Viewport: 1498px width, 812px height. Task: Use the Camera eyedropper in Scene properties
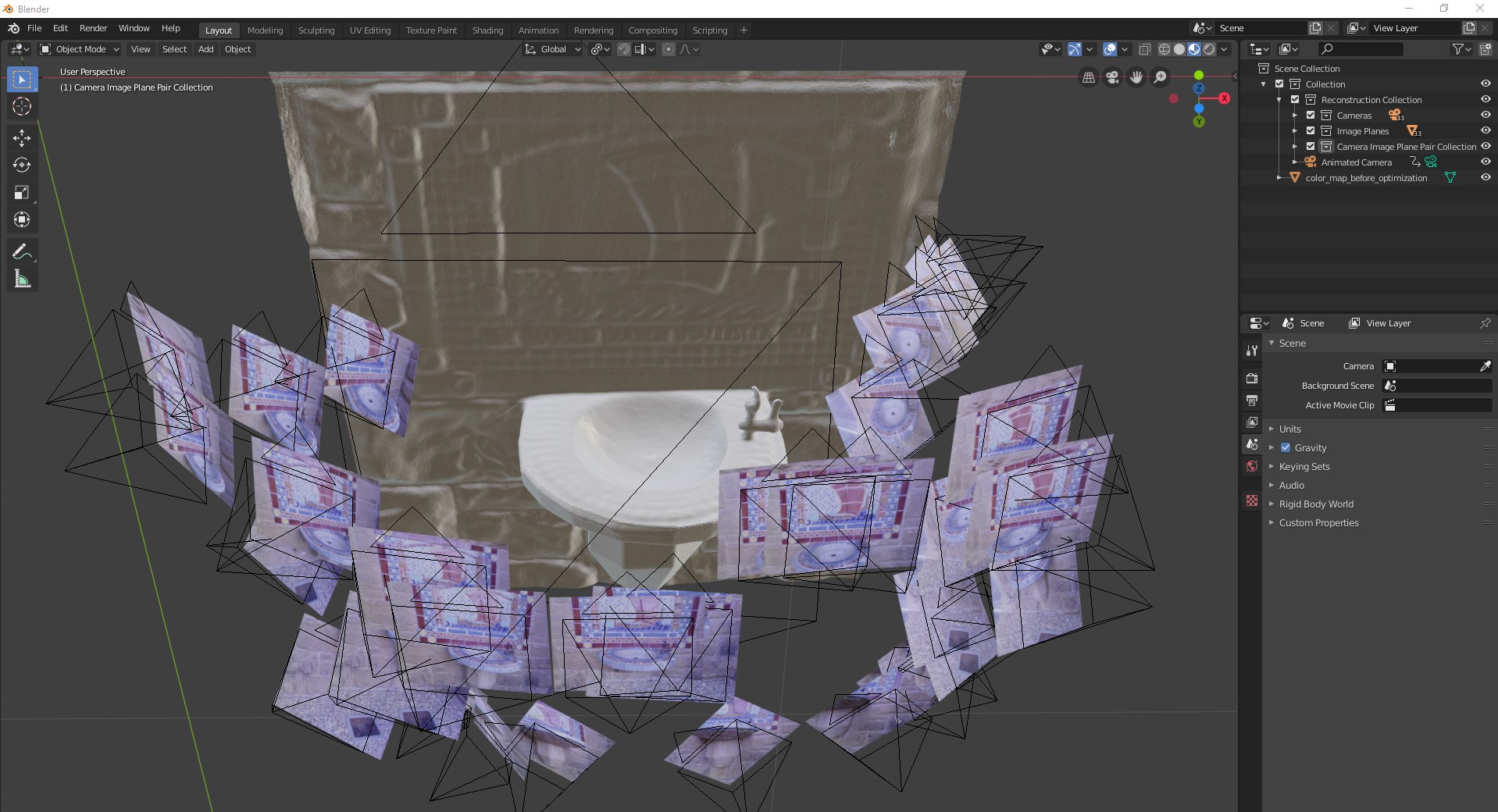1485,365
